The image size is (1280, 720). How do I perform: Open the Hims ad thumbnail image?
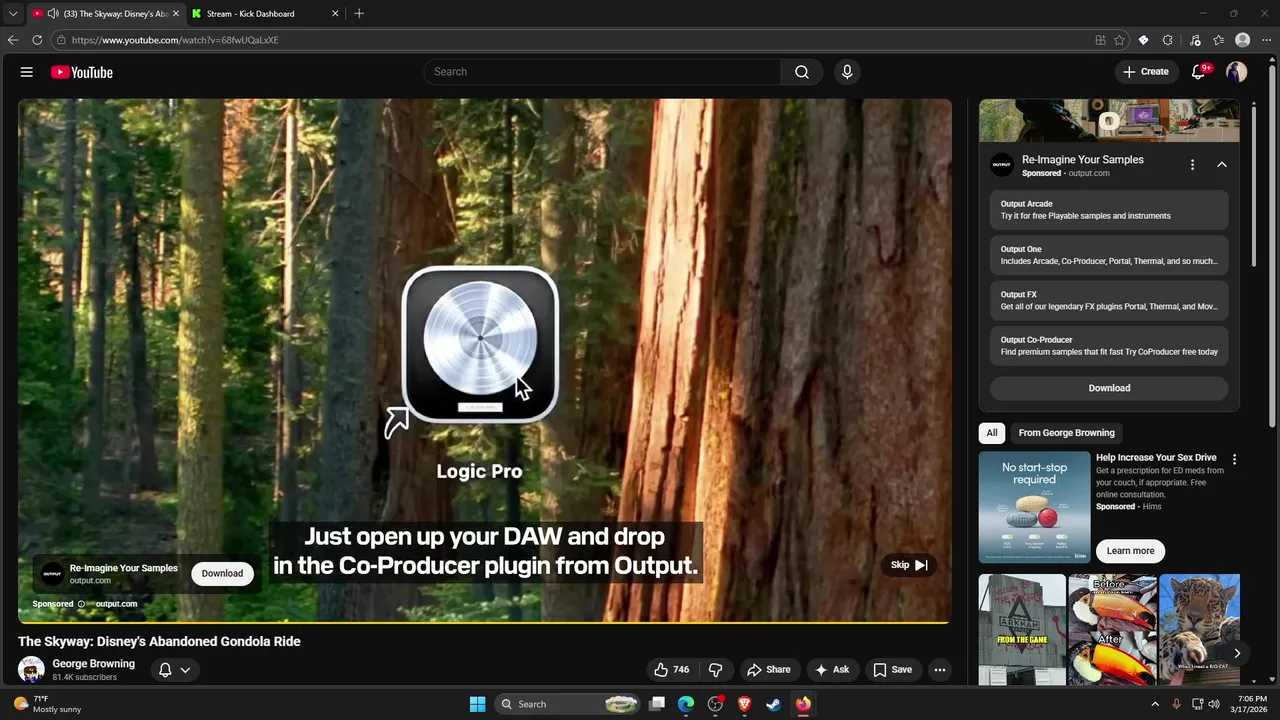1034,507
